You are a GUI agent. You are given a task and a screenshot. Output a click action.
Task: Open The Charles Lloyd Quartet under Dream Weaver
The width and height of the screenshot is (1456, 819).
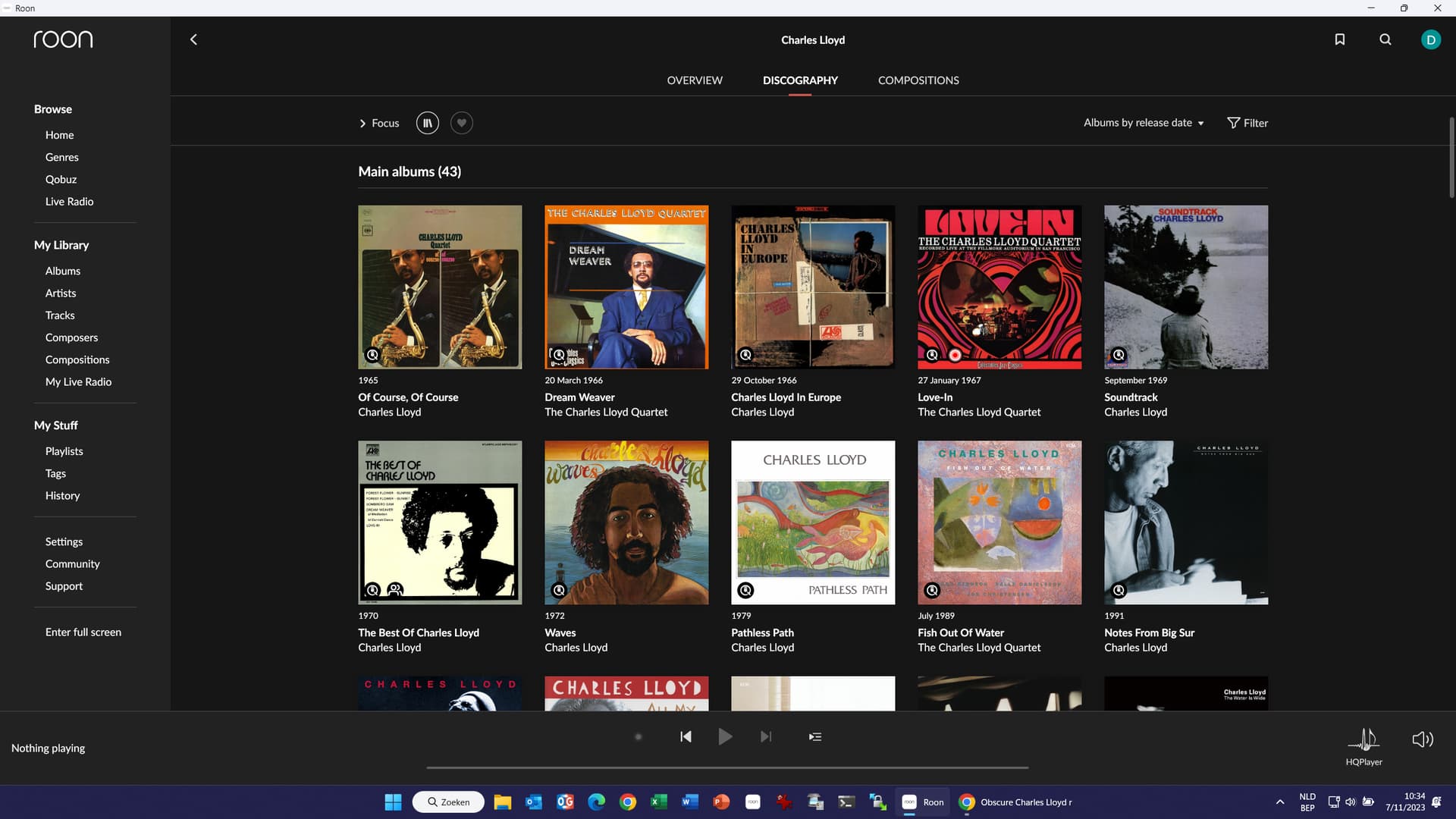pyautogui.click(x=606, y=413)
